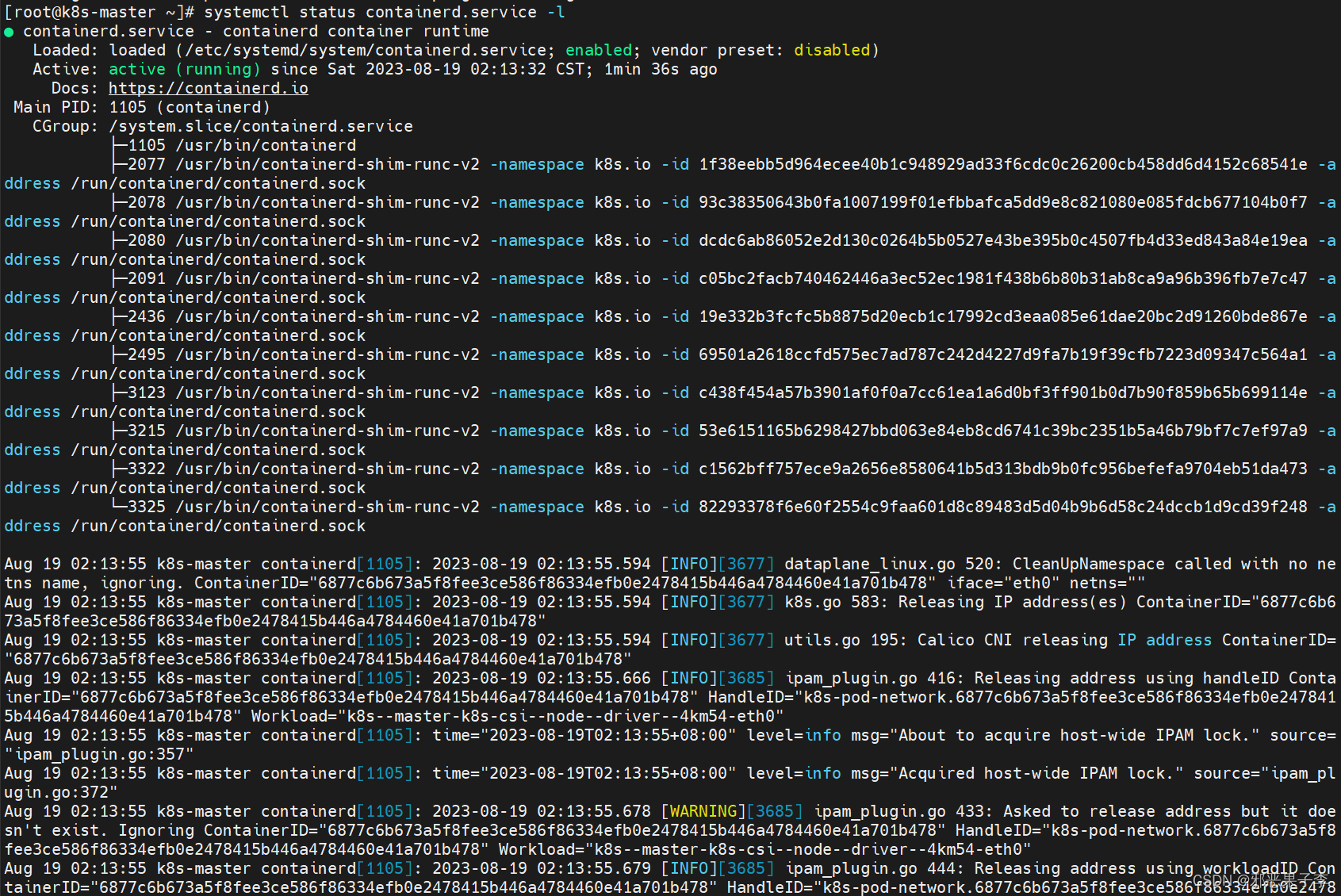Click container ID starting with 82293378f6e6
1341x896 pixels.
[1003, 507]
